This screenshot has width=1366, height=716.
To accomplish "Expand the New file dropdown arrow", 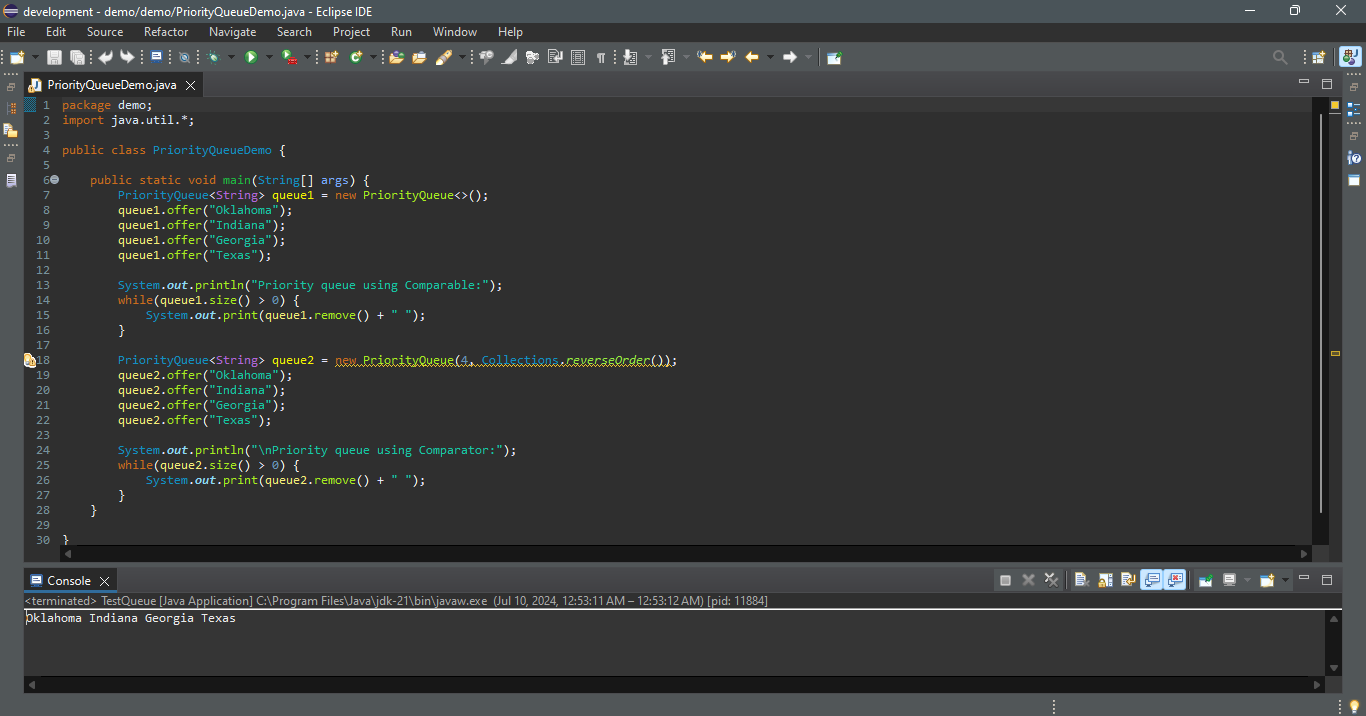I will tap(35, 58).
